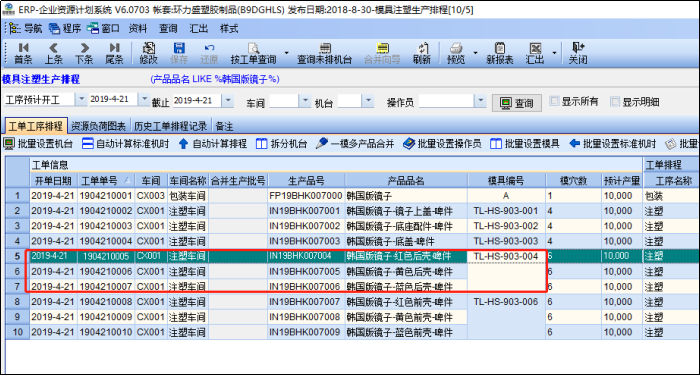Expand the 机台 machine dropdown
Screen dimensions: 700x376
click(x=368, y=101)
